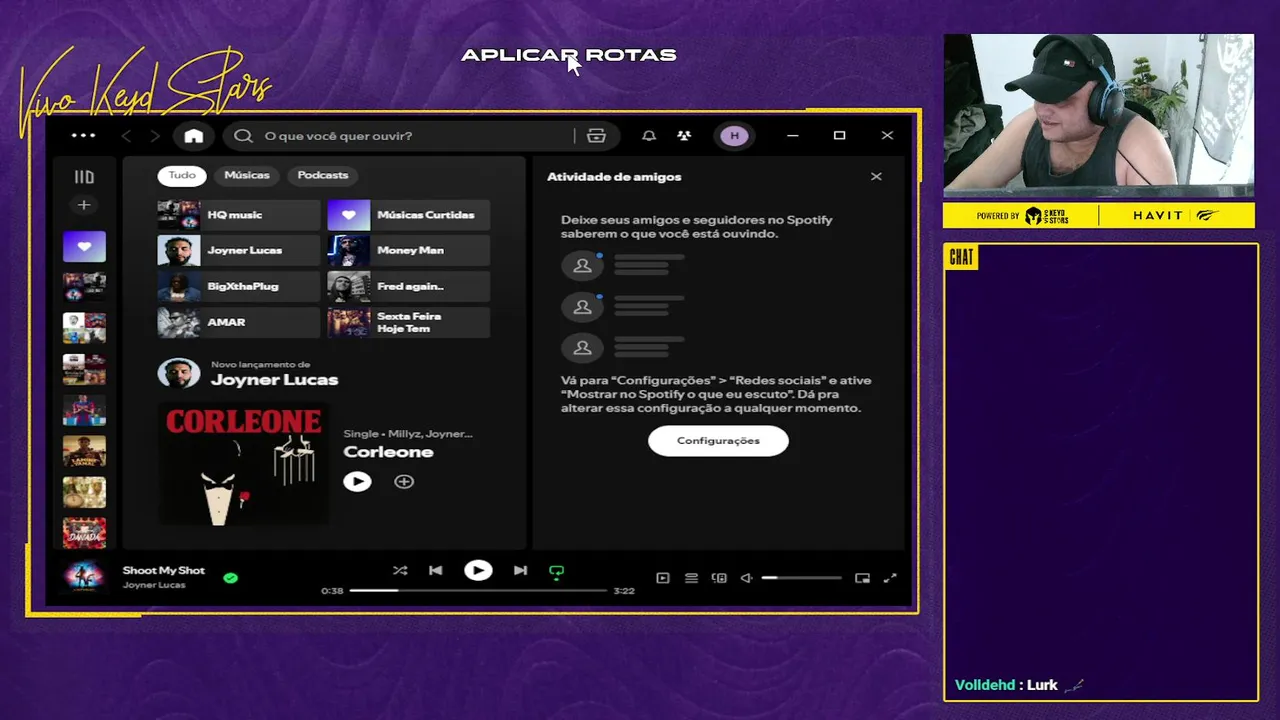1280x720 pixels.
Task: Open the queue icon
Action: click(x=691, y=578)
